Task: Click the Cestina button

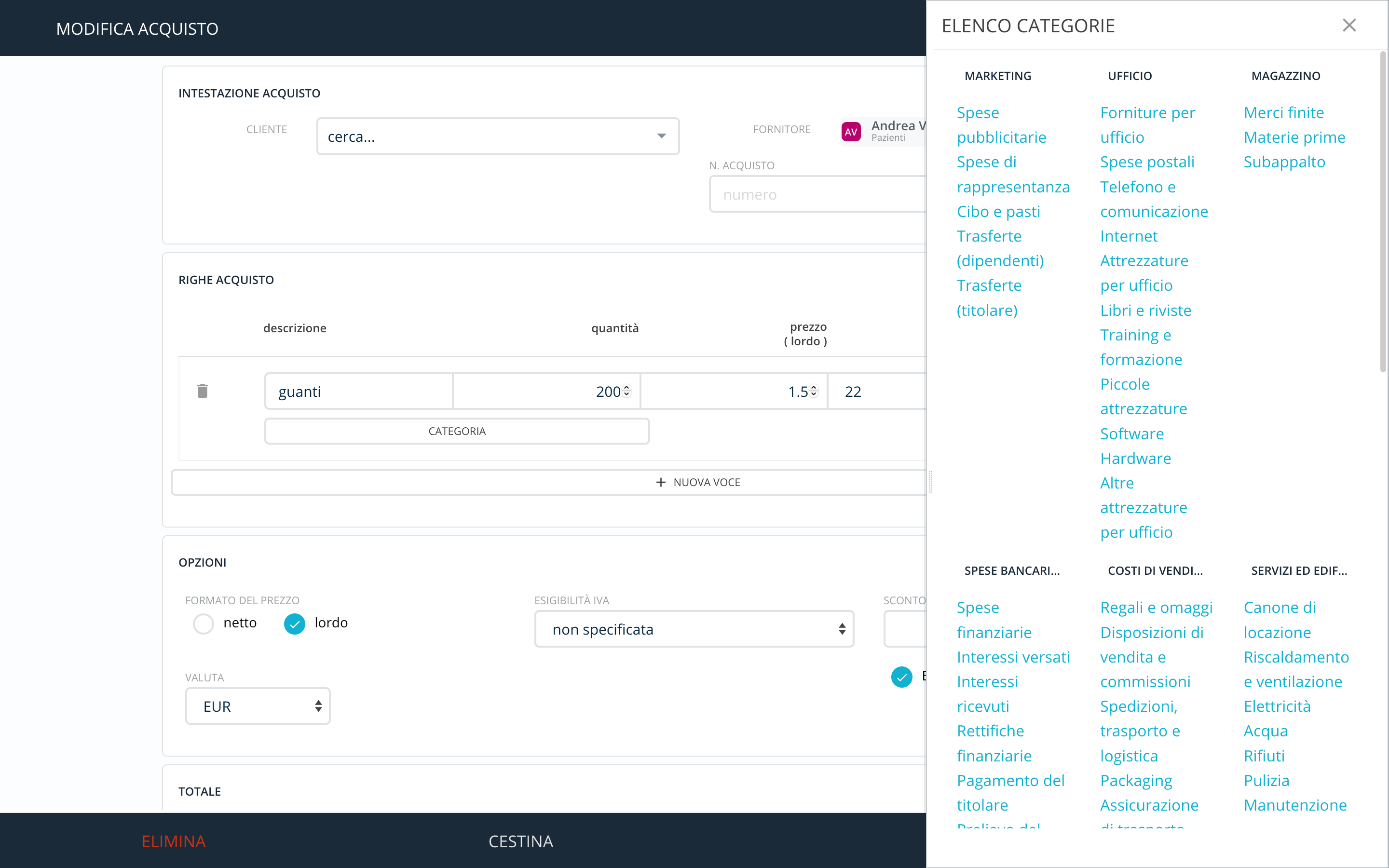Action: [520, 841]
